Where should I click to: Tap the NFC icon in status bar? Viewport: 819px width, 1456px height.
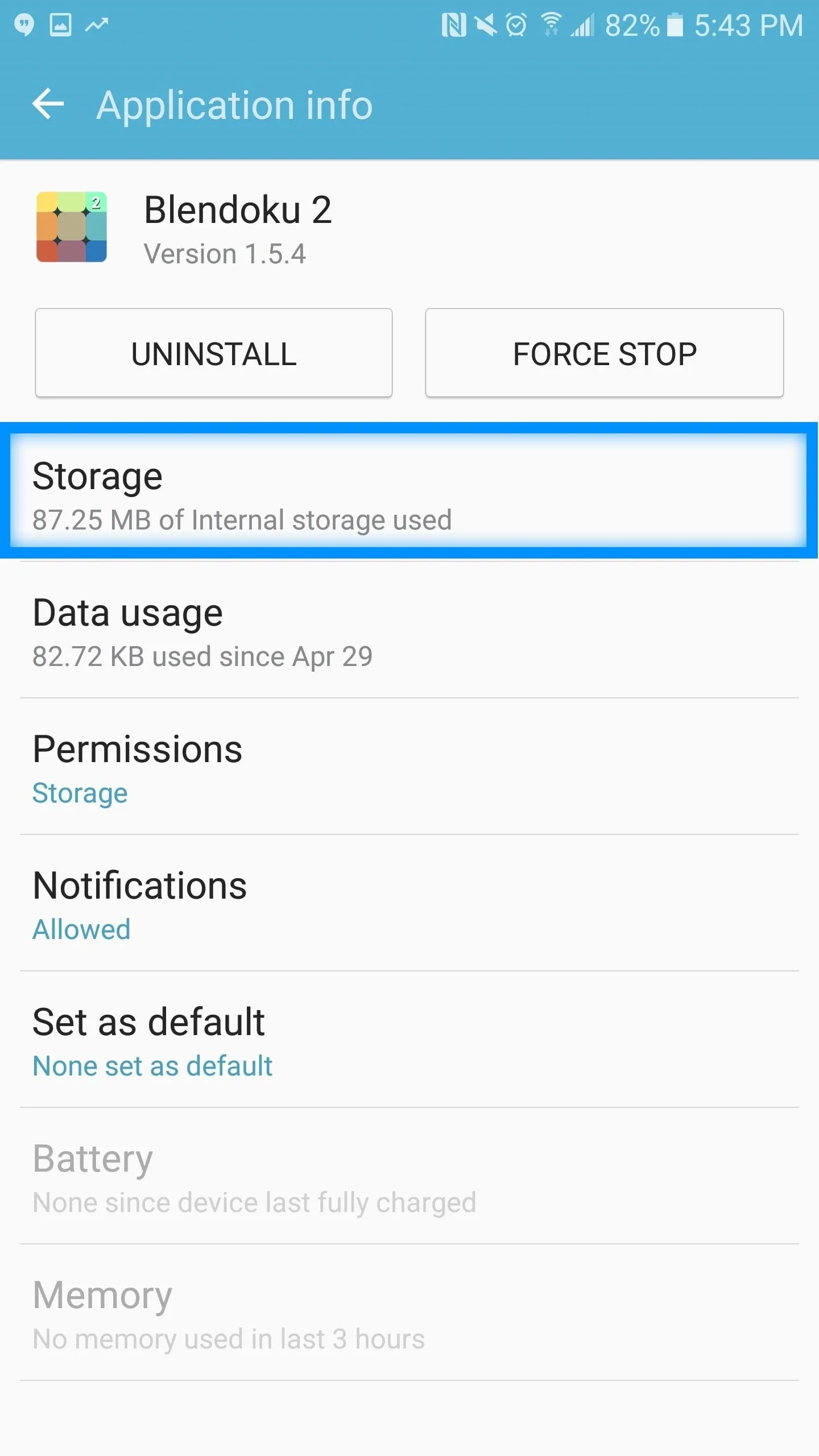[x=454, y=26]
